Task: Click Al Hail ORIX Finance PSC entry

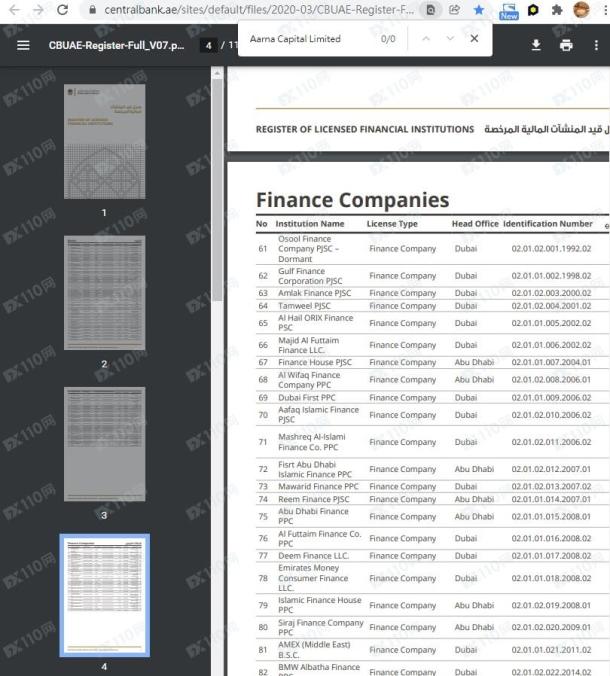Action: coord(316,323)
